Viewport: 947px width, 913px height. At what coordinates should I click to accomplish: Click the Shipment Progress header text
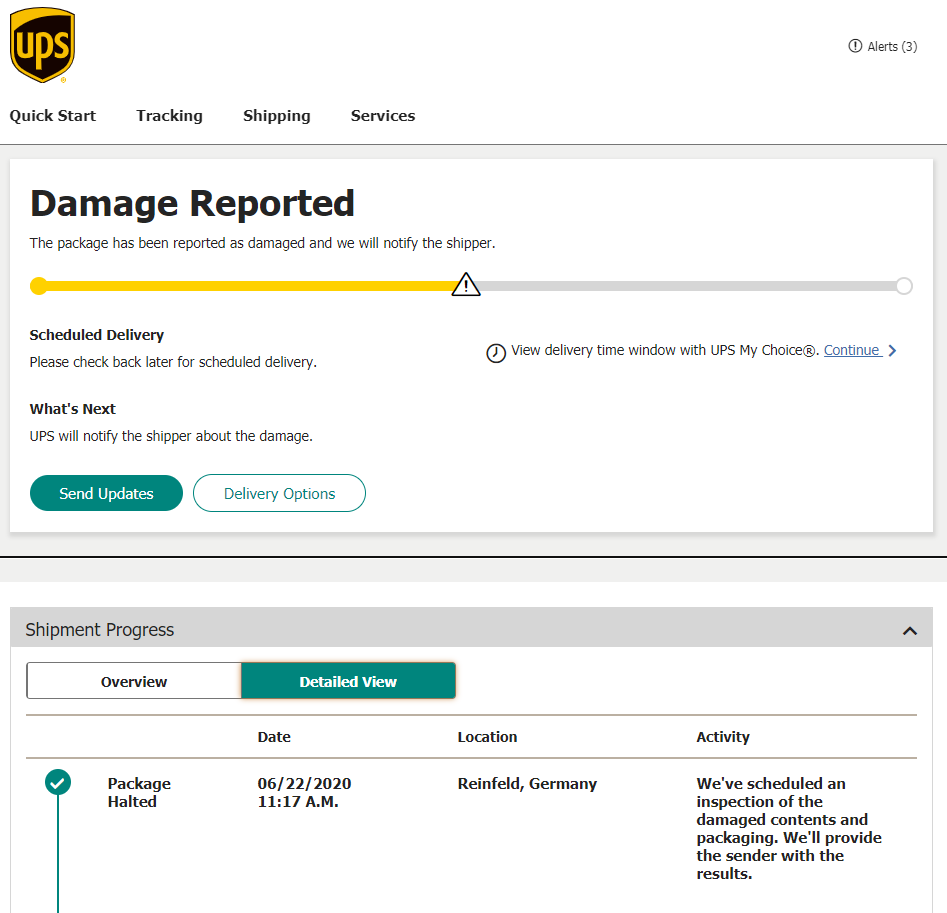[100, 630]
